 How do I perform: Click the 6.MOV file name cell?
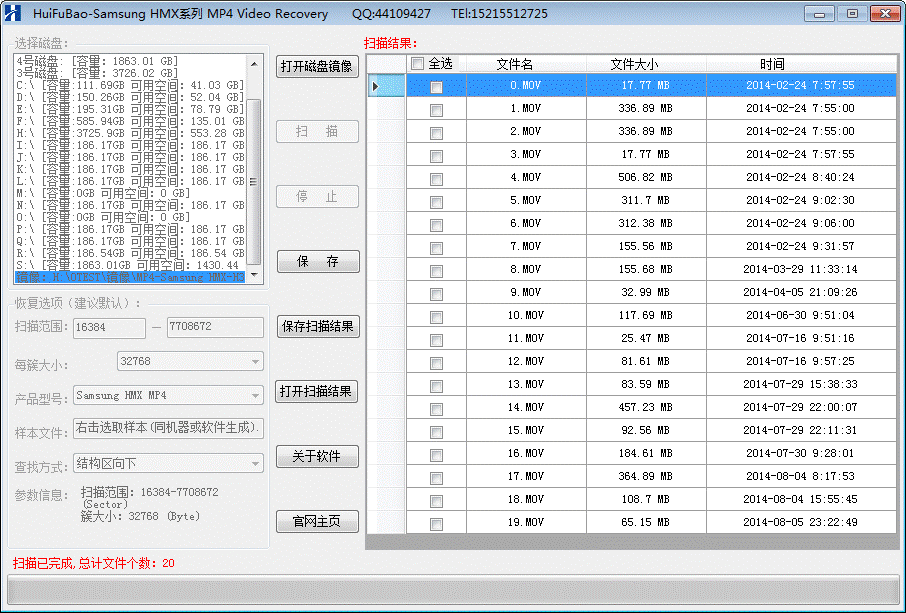[x=526, y=223]
